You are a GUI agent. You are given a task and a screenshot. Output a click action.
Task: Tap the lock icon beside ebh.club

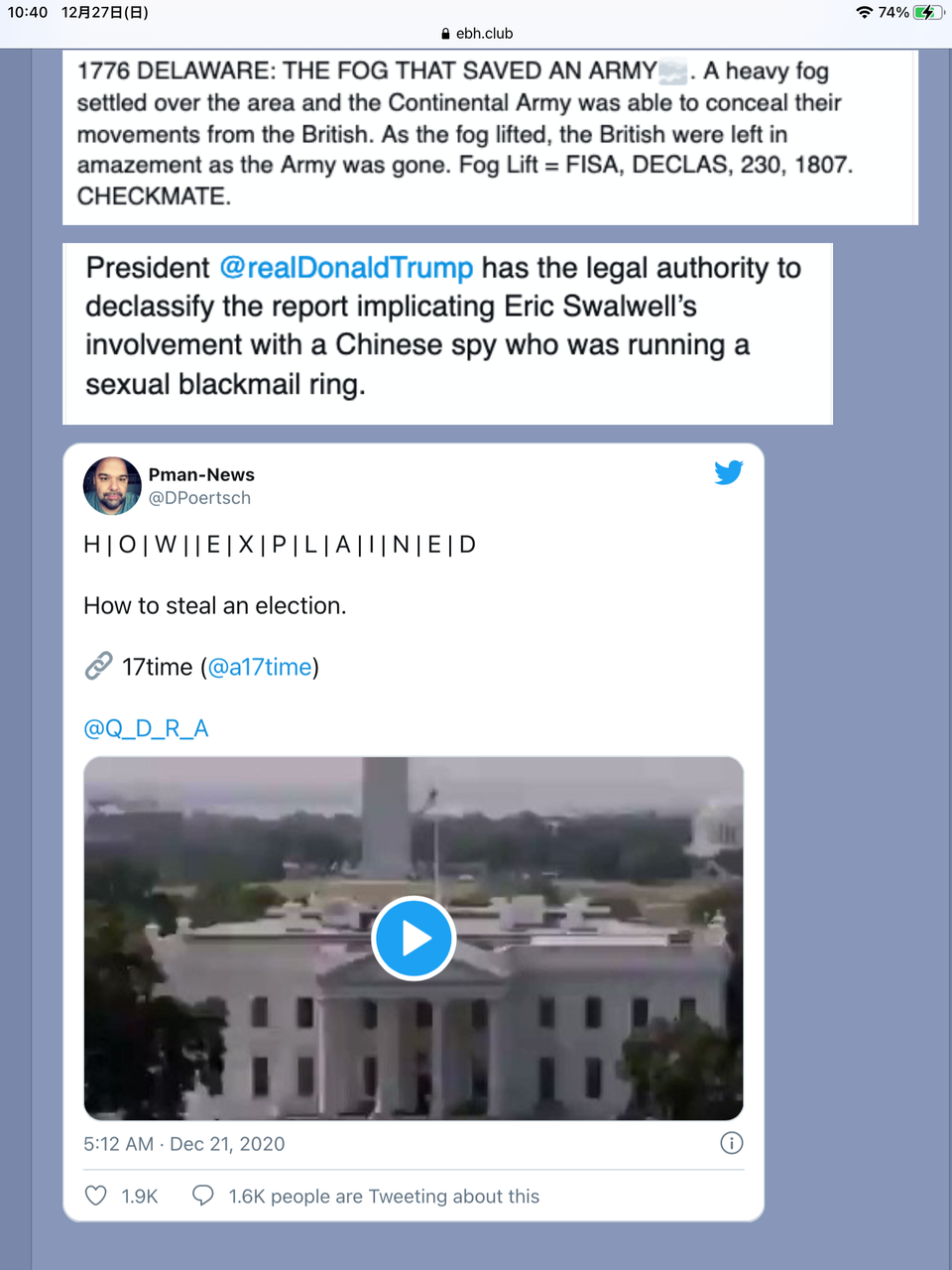point(445,33)
